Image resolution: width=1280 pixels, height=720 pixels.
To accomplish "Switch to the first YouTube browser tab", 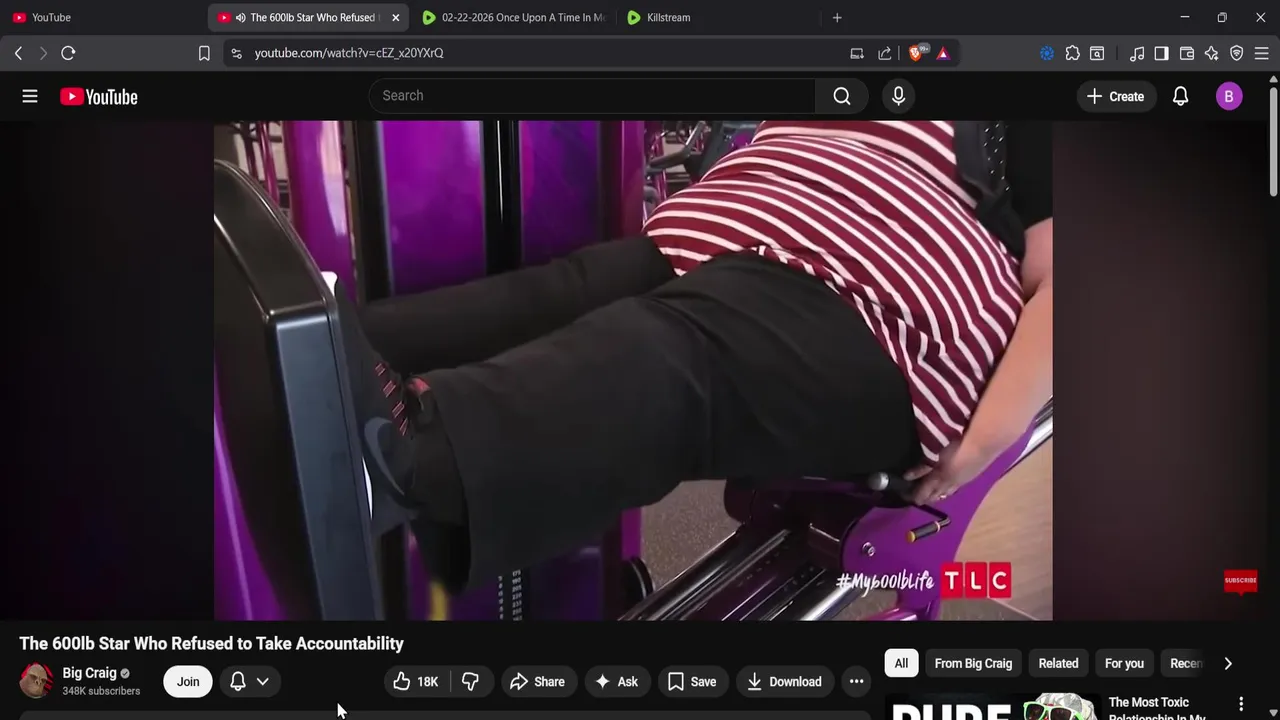I will pyautogui.click(x=100, y=17).
